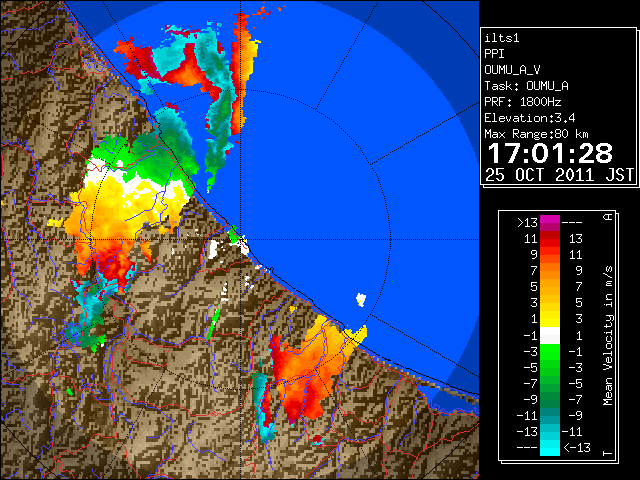640x480 pixels.
Task: Click the '25 OCT 2011 JST' date
Action: [x=559, y=175]
